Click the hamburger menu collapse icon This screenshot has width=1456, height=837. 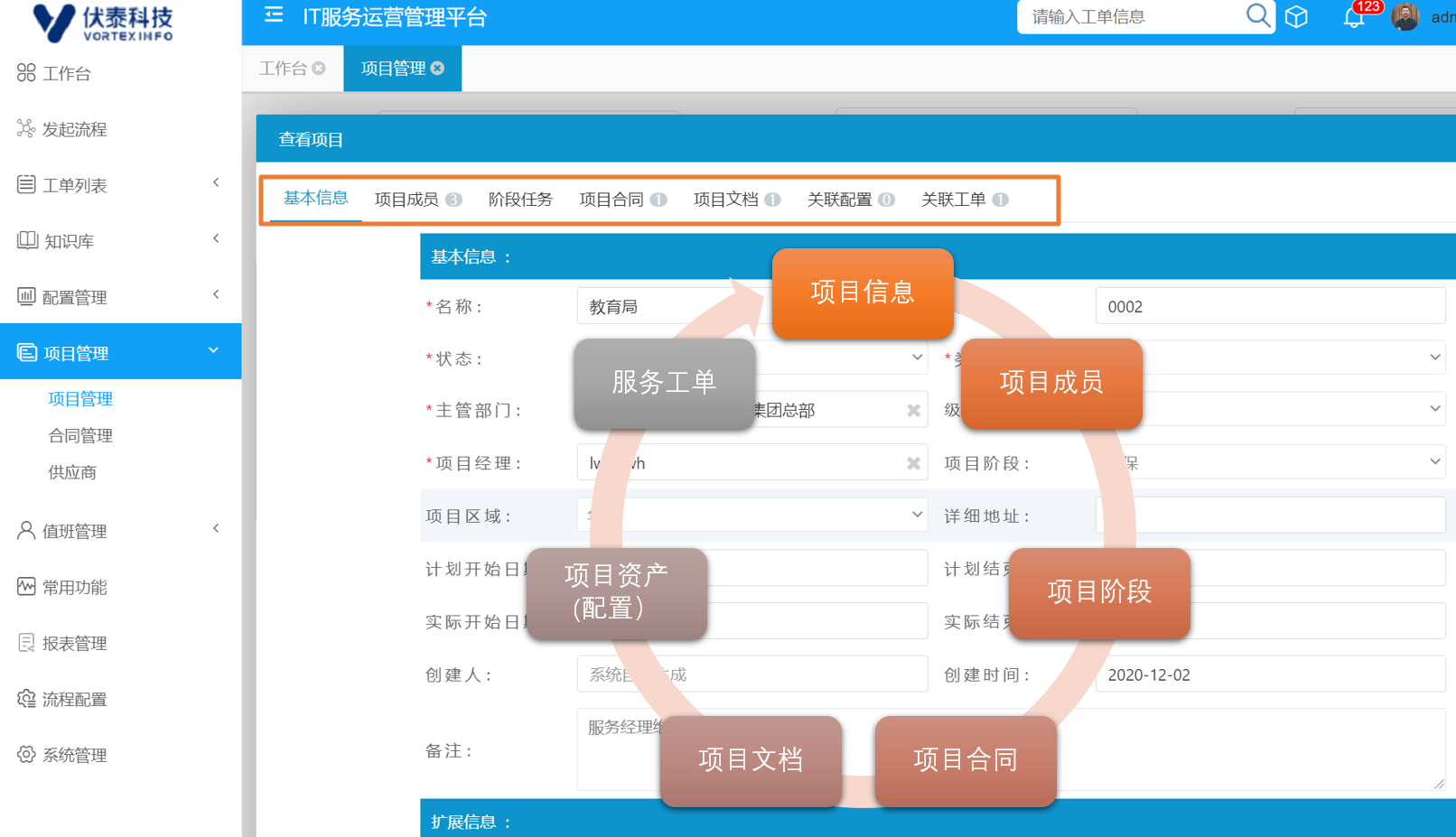pyautogui.click(x=274, y=15)
